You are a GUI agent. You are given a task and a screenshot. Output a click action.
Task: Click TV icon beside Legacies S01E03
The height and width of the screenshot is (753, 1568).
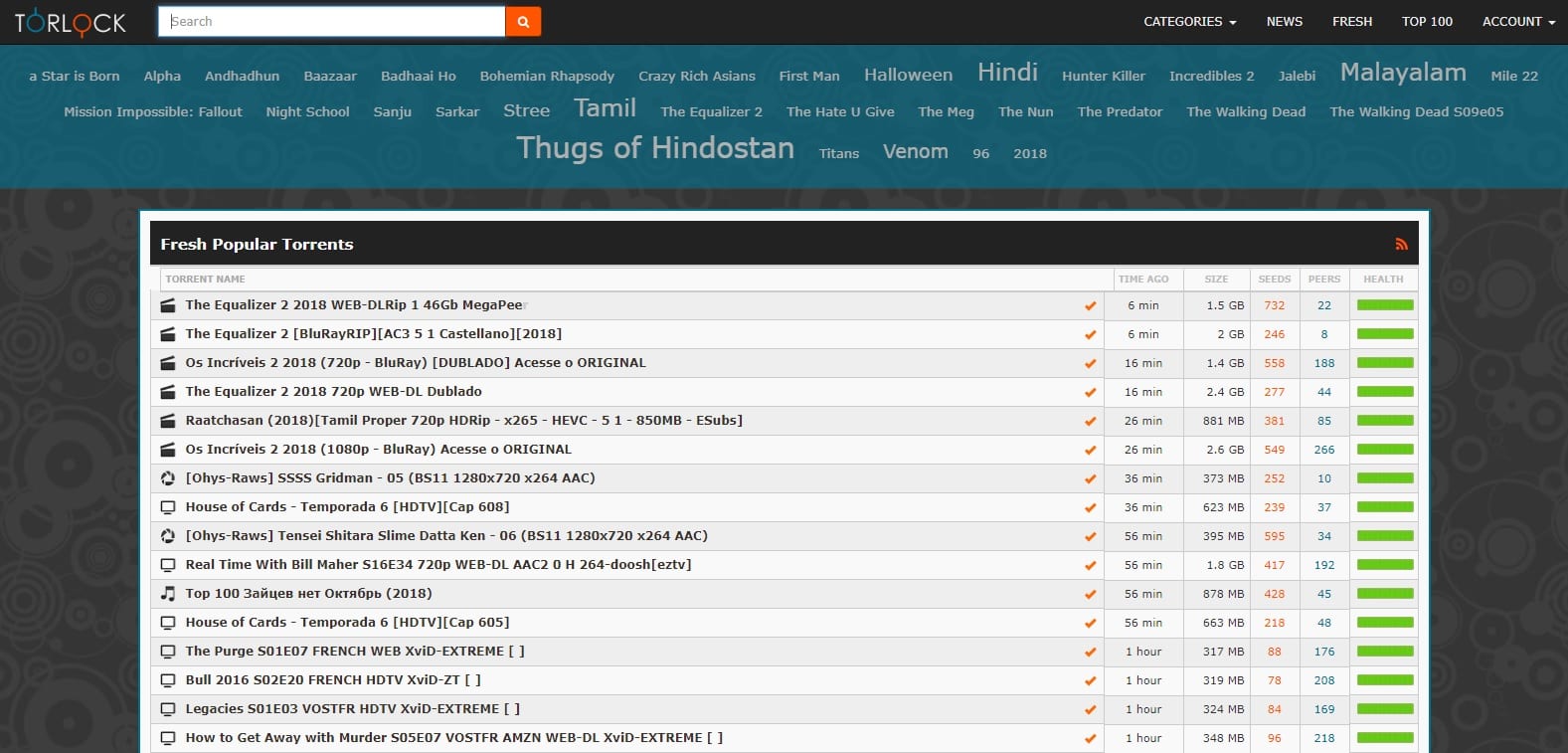coord(168,709)
